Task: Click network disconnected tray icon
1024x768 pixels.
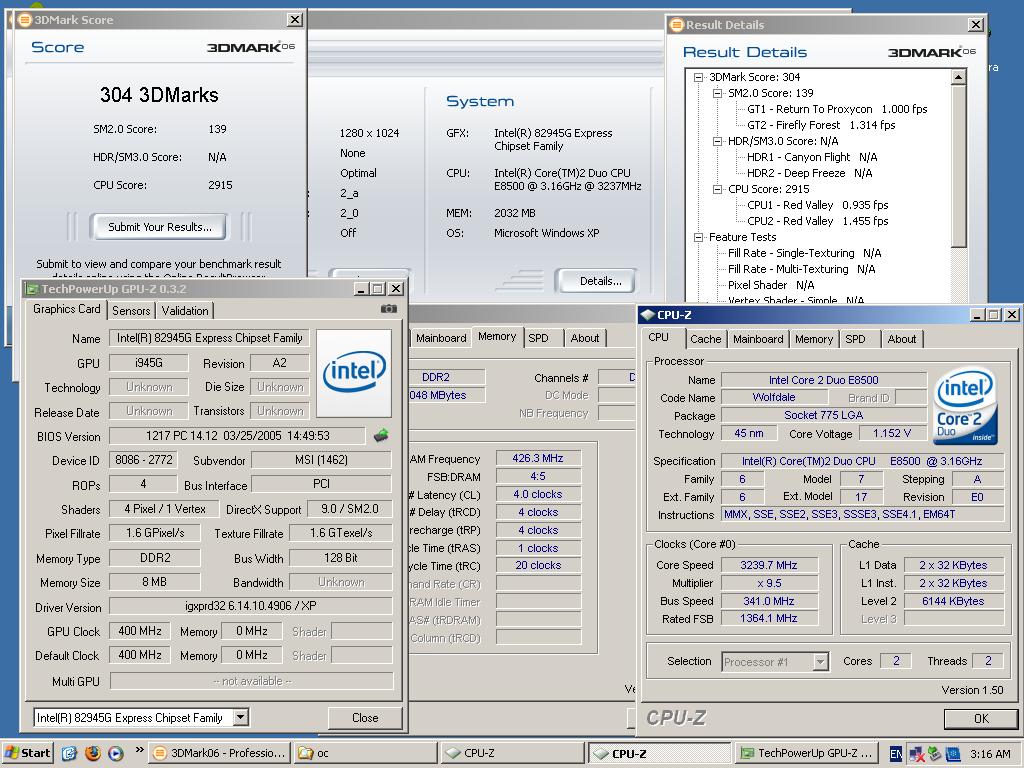Action: click(916, 754)
